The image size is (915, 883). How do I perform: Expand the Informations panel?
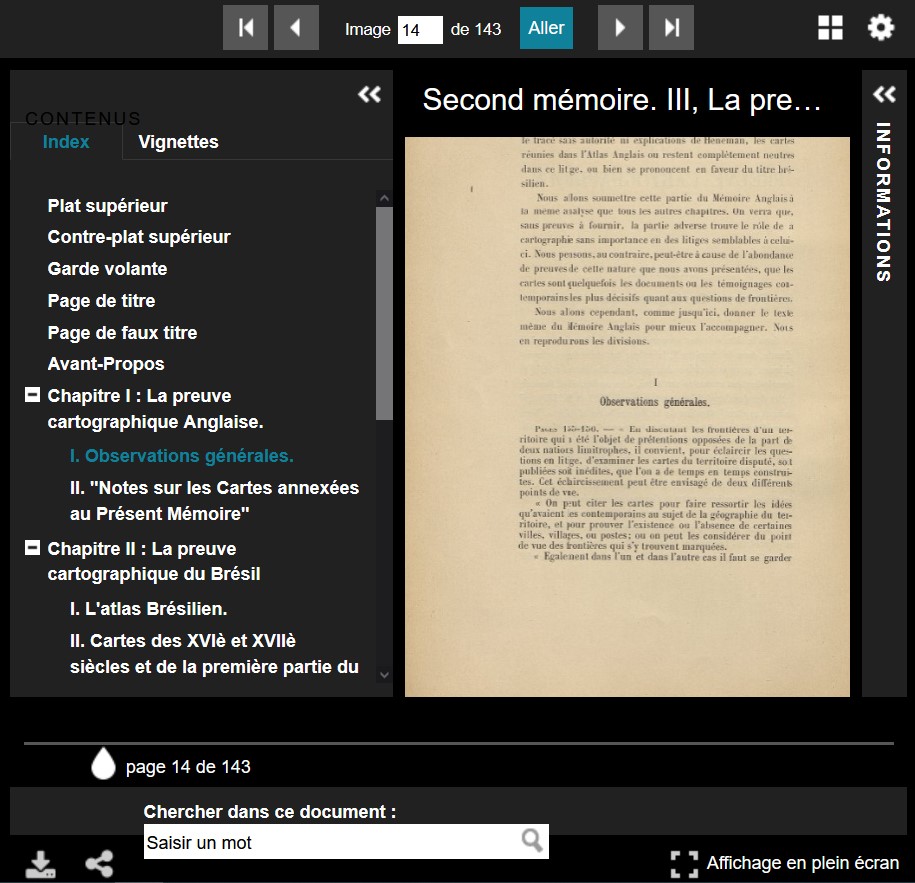[883, 94]
